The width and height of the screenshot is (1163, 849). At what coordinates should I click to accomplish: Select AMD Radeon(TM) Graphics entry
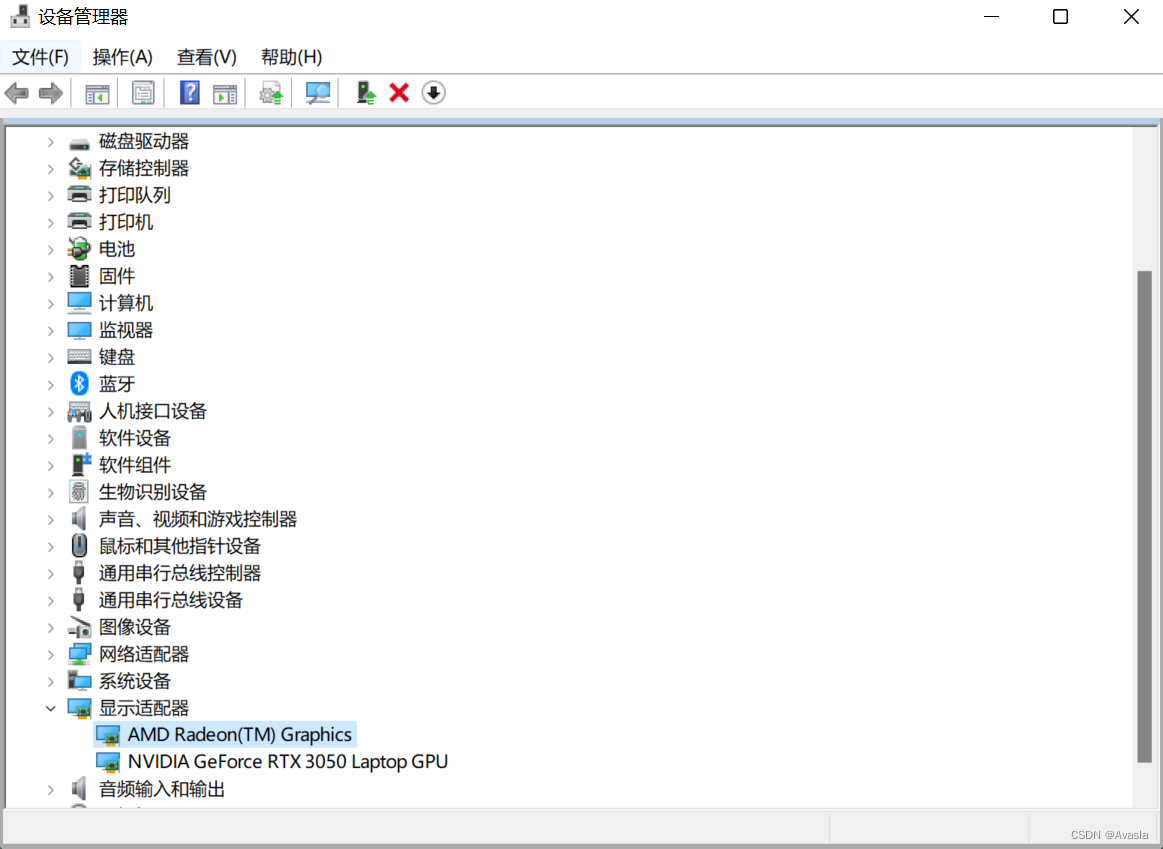tap(240, 735)
